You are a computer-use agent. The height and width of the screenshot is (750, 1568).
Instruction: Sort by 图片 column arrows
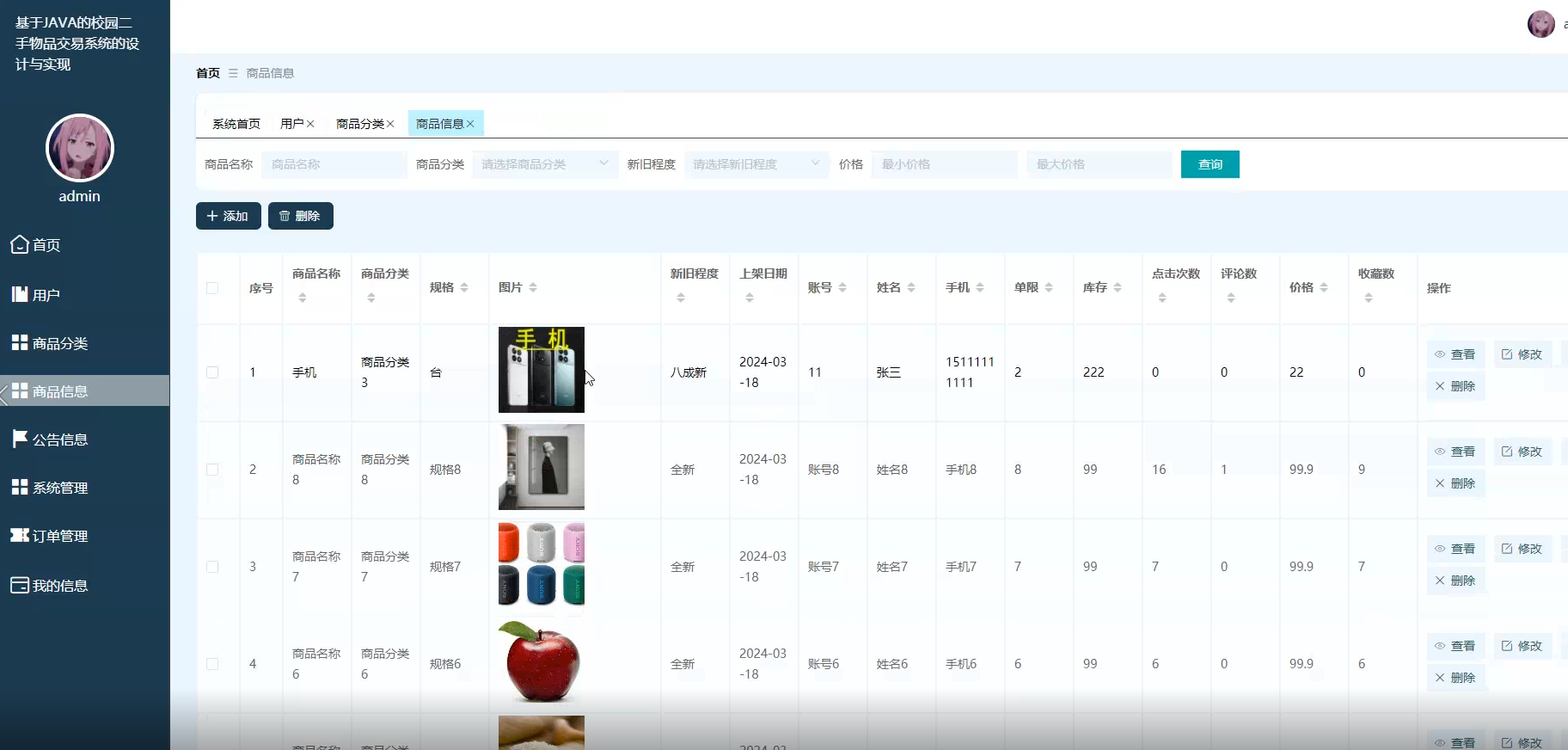coord(533,287)
